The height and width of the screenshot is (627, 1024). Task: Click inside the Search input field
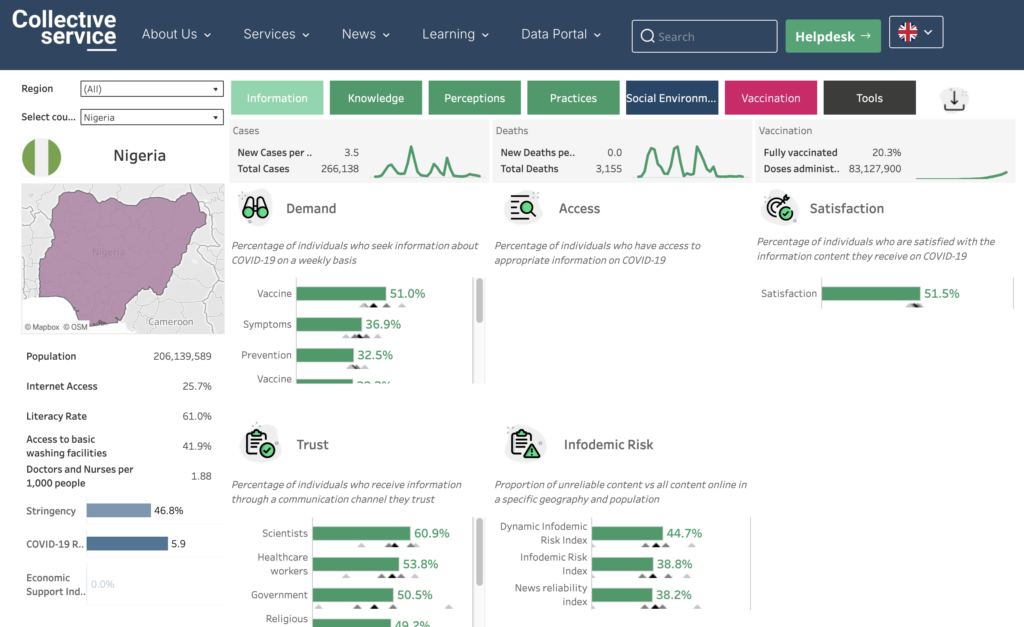tap(704, 36)
